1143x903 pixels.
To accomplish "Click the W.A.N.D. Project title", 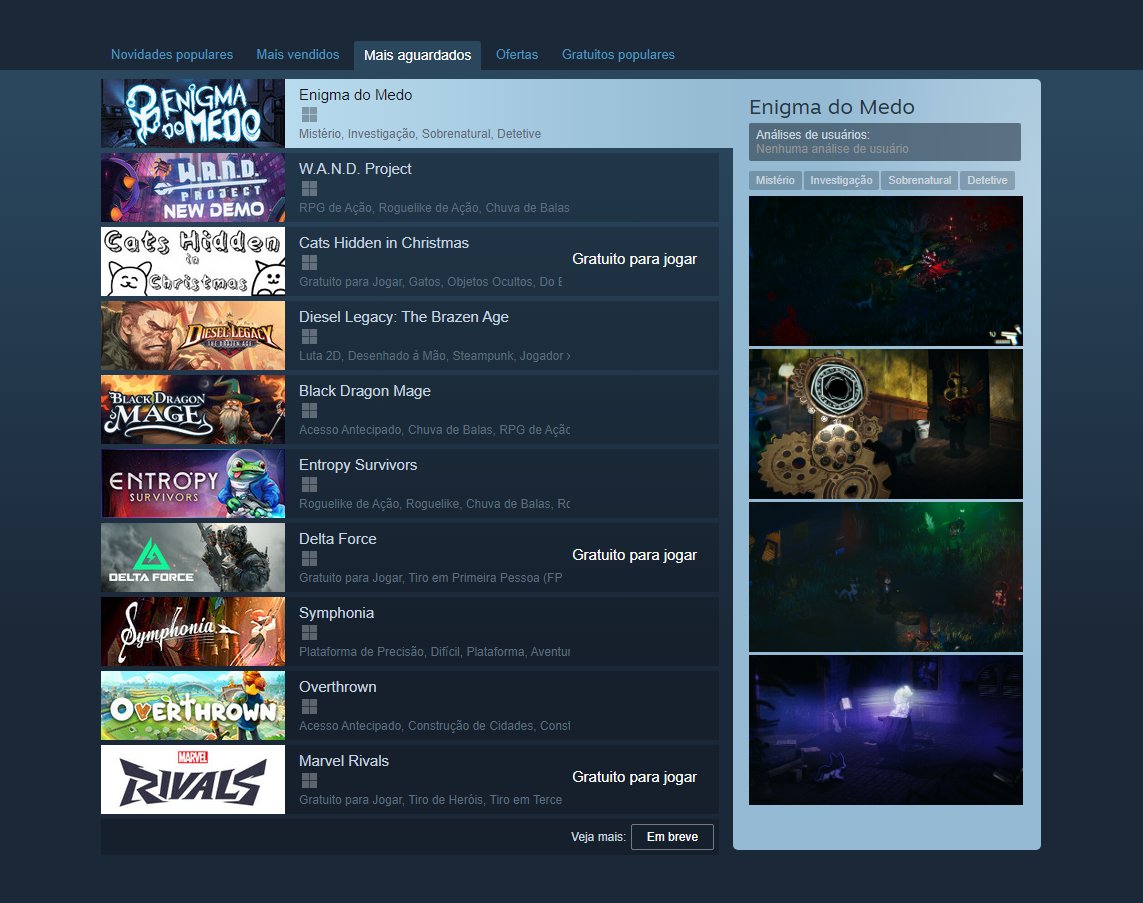I will click(x=355, y=169).
